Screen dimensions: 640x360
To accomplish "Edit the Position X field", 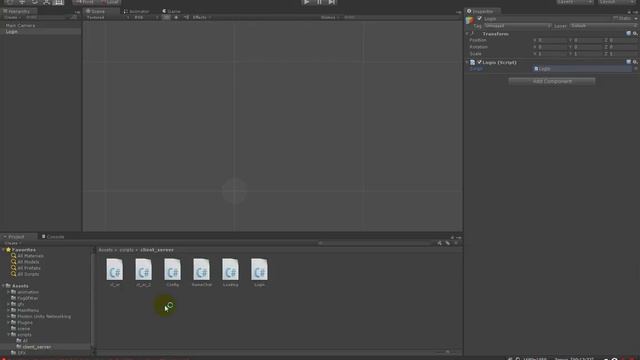I will (552, 40).
